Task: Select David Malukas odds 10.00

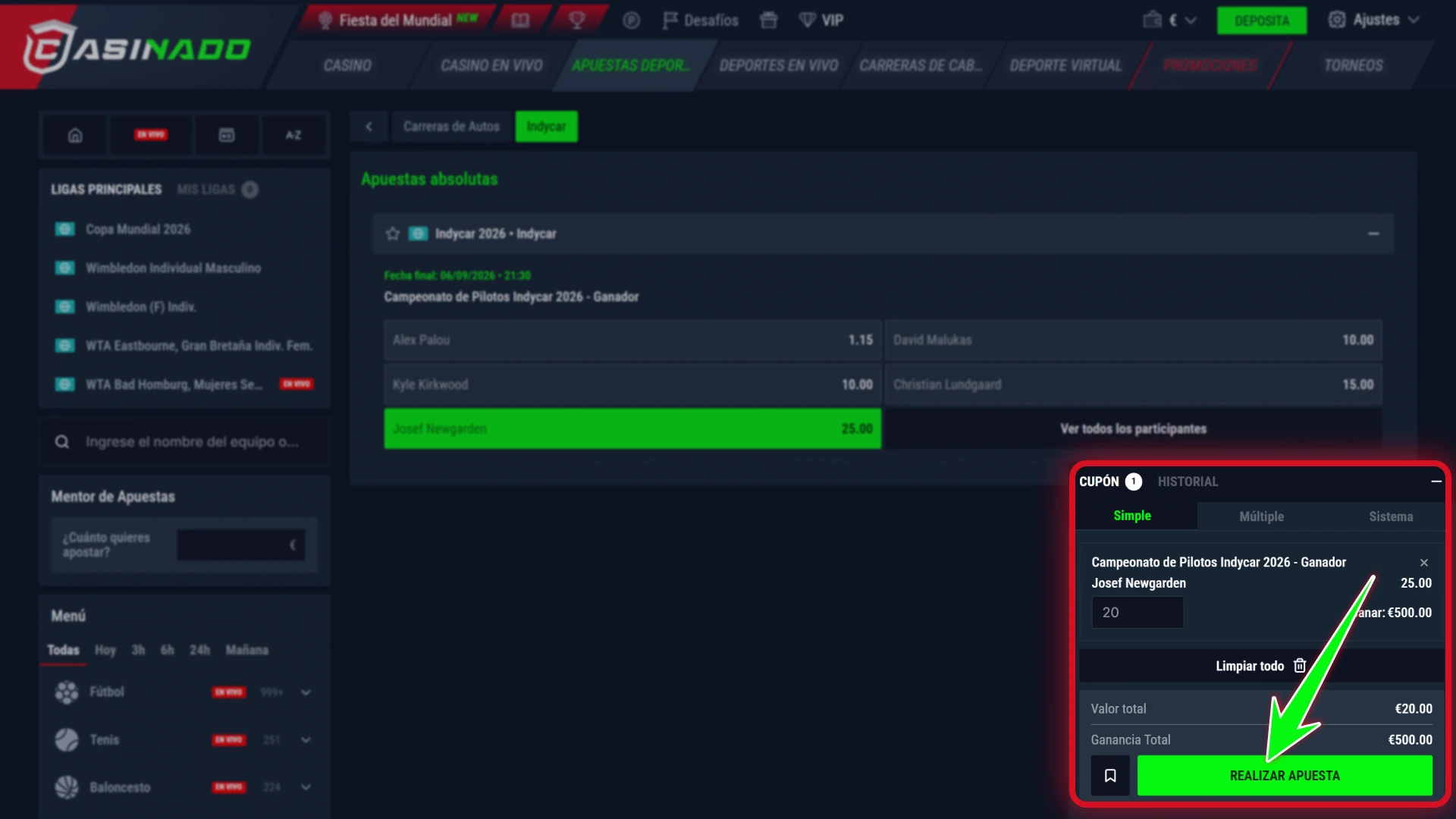Action: [1133, 340]
